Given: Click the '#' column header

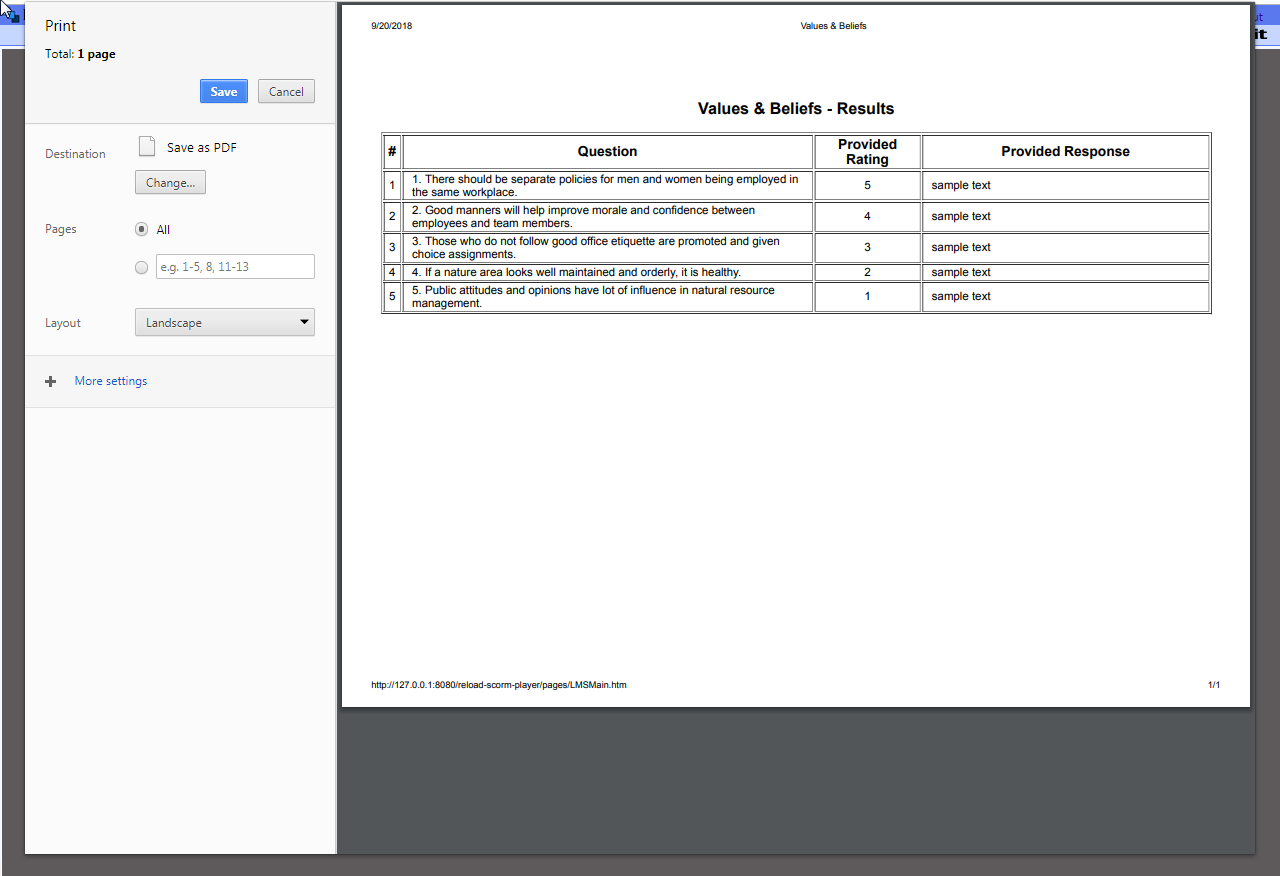Looking at the screenshot, I should [x=392, y=152].
